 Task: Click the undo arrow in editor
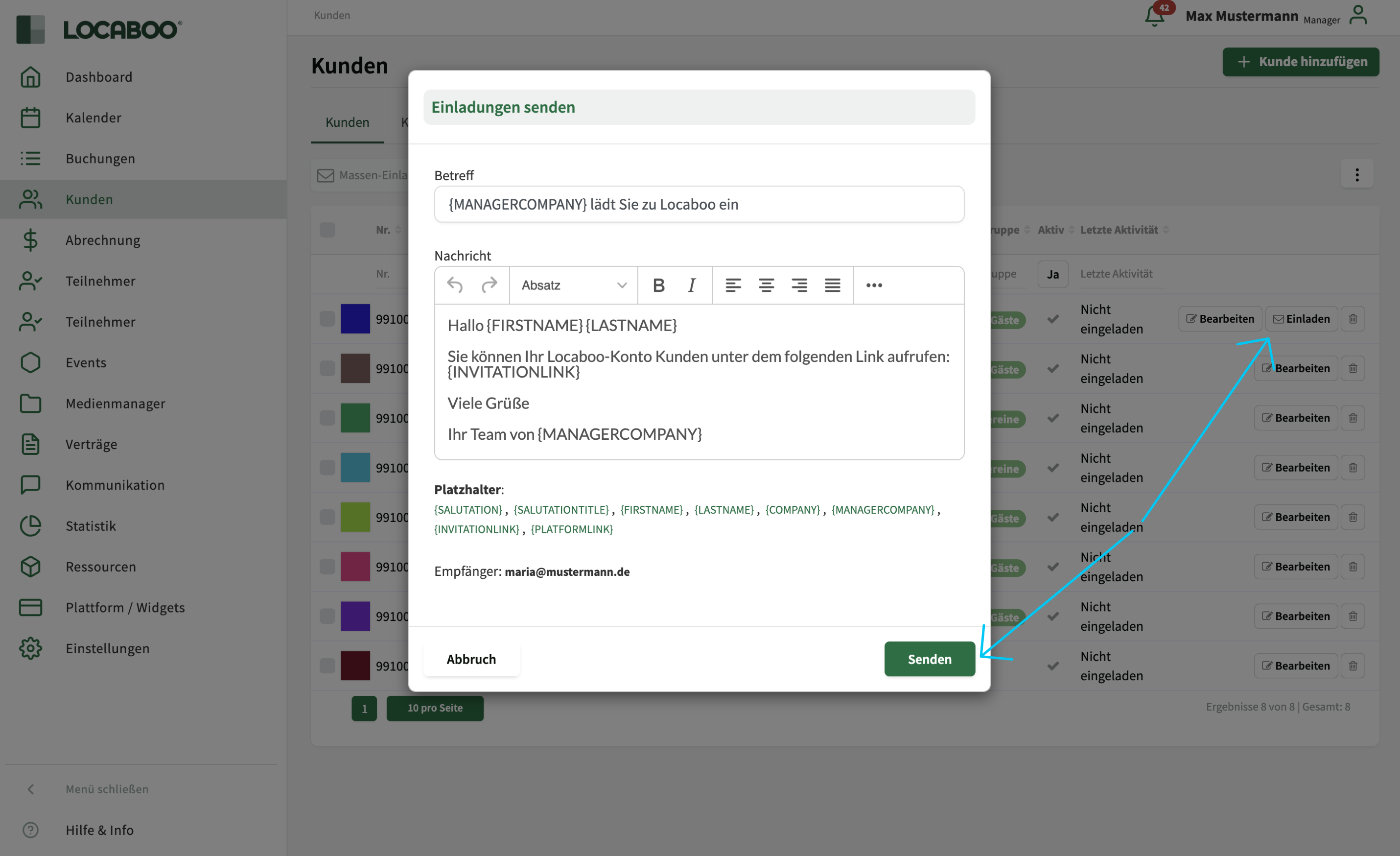point(455,285)
